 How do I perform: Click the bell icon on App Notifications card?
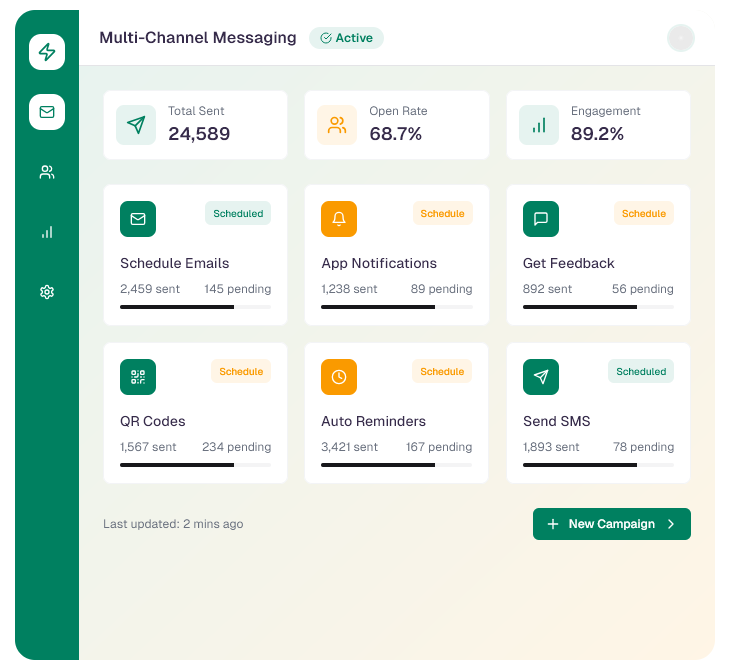pos(339,219)
